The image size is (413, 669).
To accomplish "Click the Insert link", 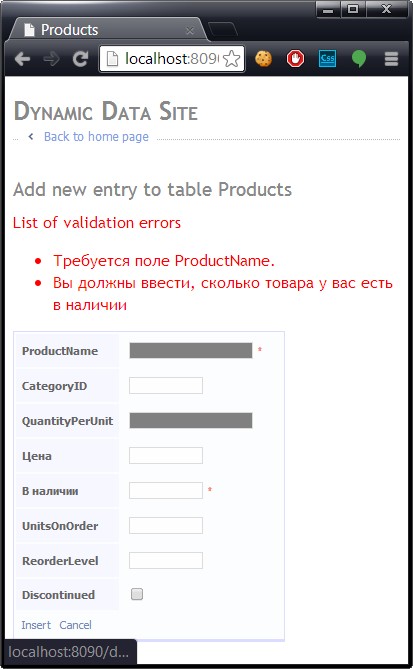I will coord(36,625).
